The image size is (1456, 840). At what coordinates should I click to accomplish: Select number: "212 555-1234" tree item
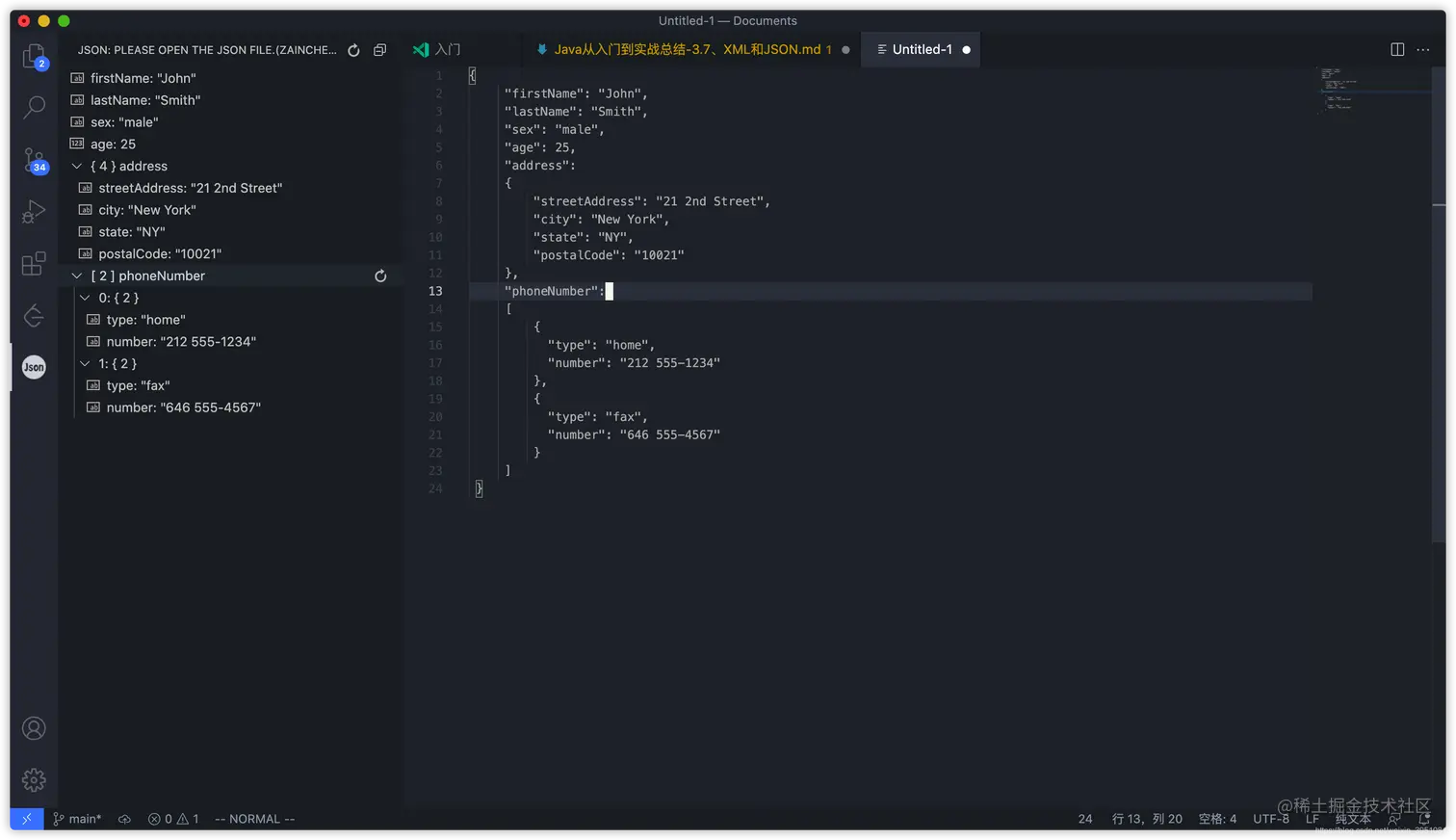[231, 342]
